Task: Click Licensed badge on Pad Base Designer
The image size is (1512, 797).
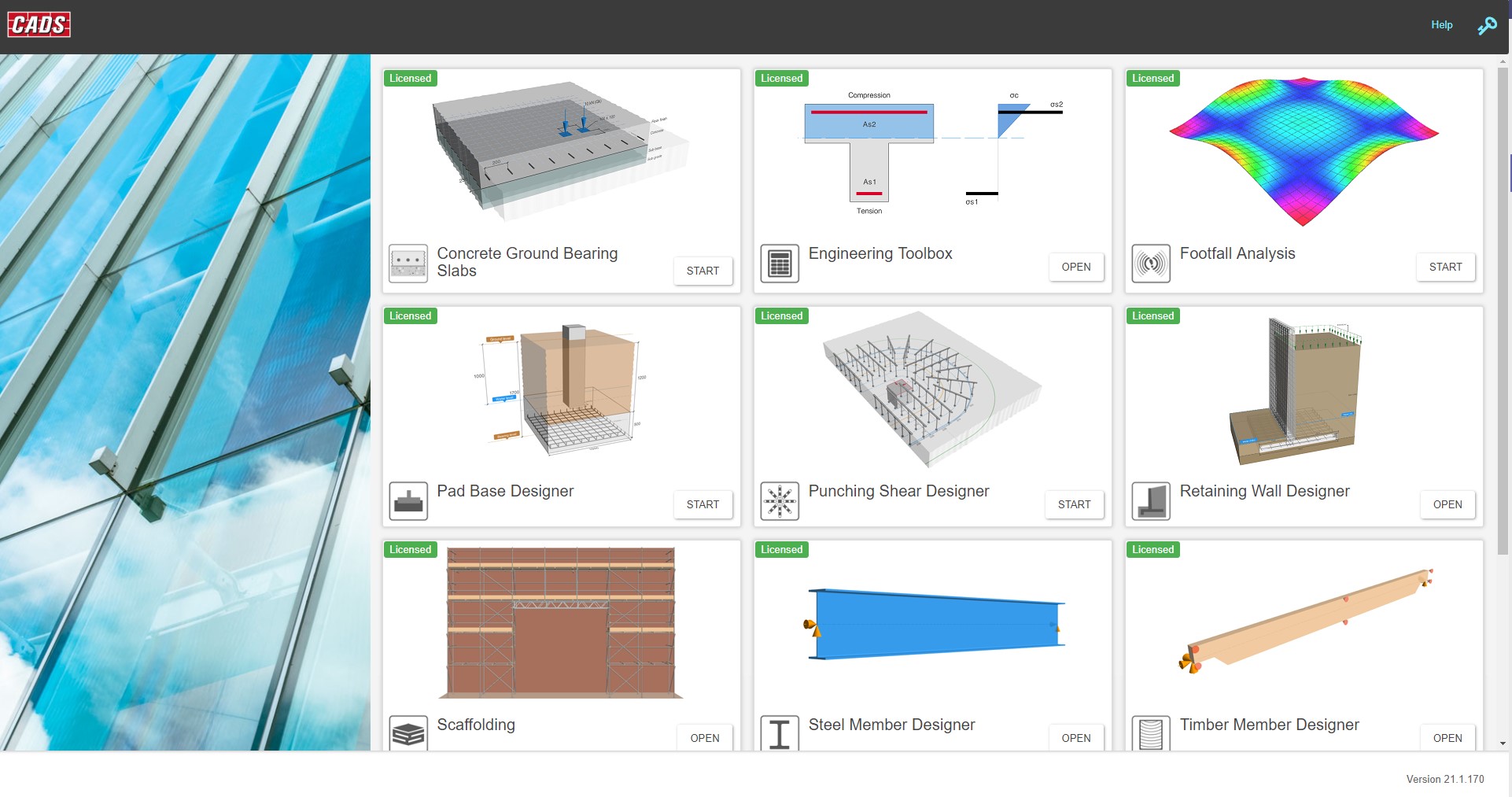Action: (411, 315)
